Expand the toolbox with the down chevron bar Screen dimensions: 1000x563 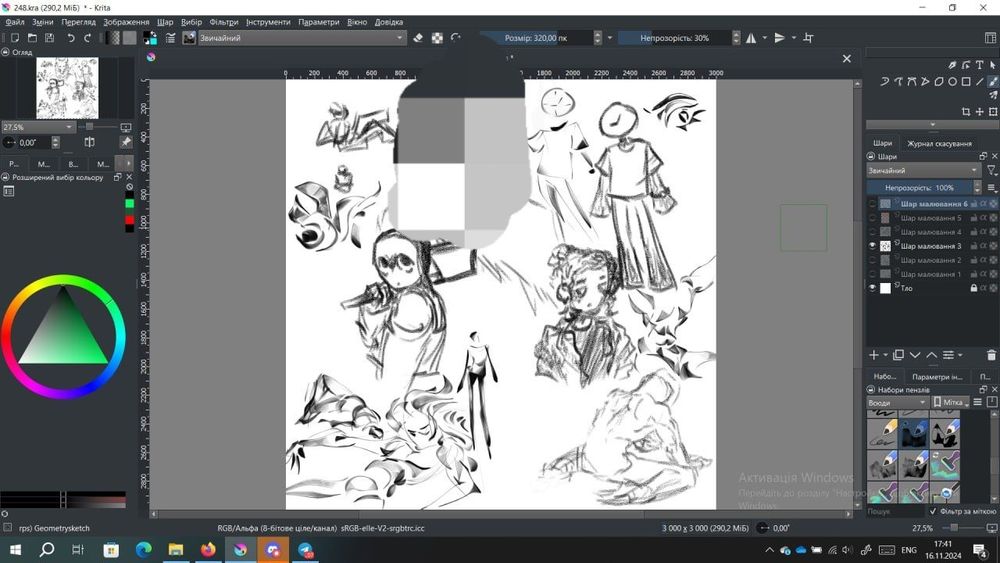[932, 125]
